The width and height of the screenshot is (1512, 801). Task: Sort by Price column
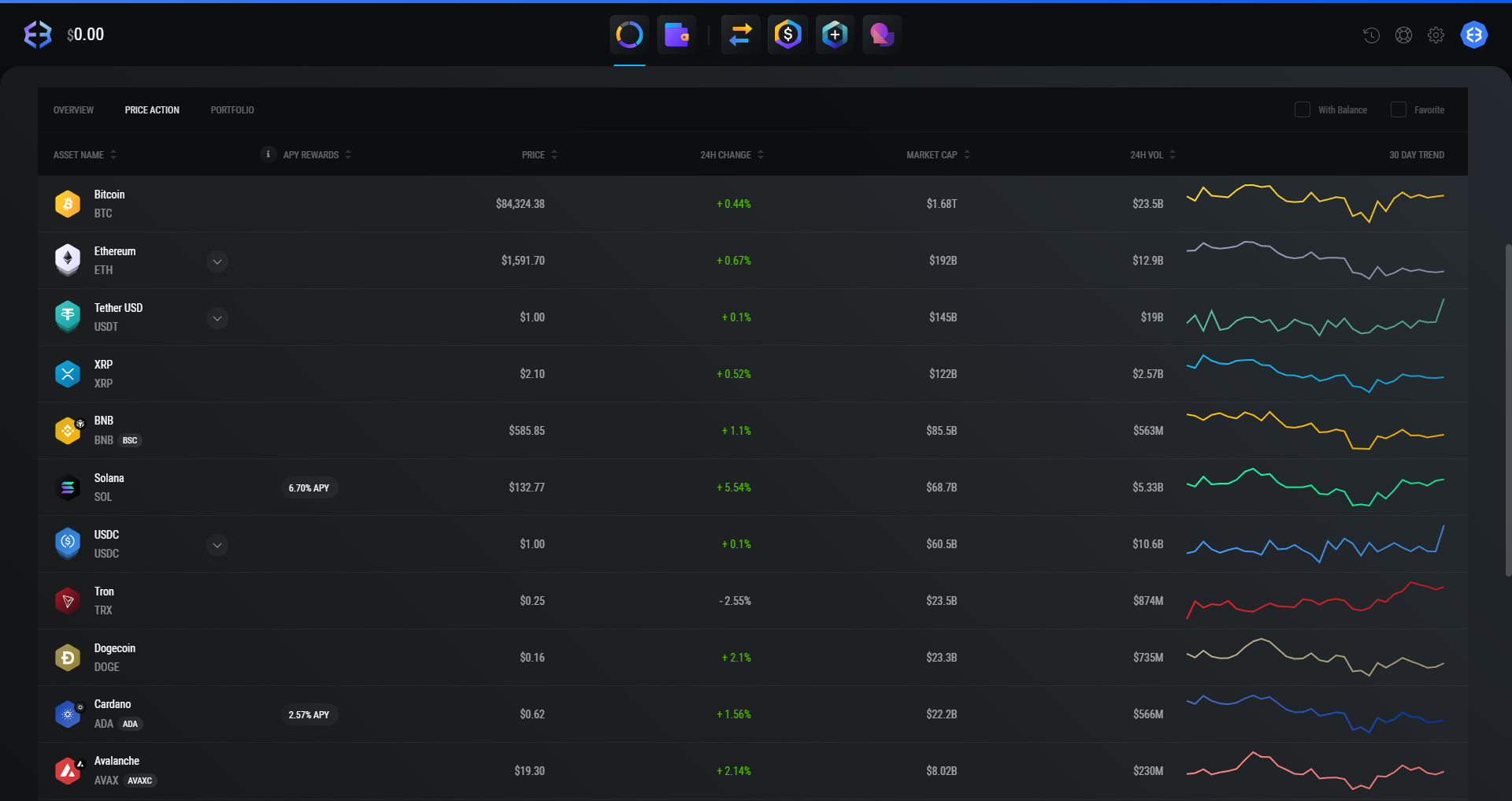[539, 154]
